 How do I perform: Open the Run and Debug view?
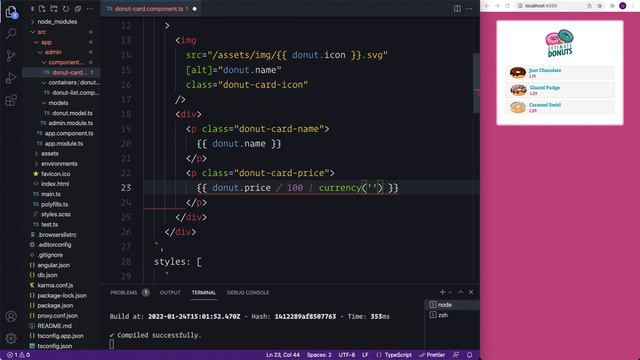coord(11,78)
